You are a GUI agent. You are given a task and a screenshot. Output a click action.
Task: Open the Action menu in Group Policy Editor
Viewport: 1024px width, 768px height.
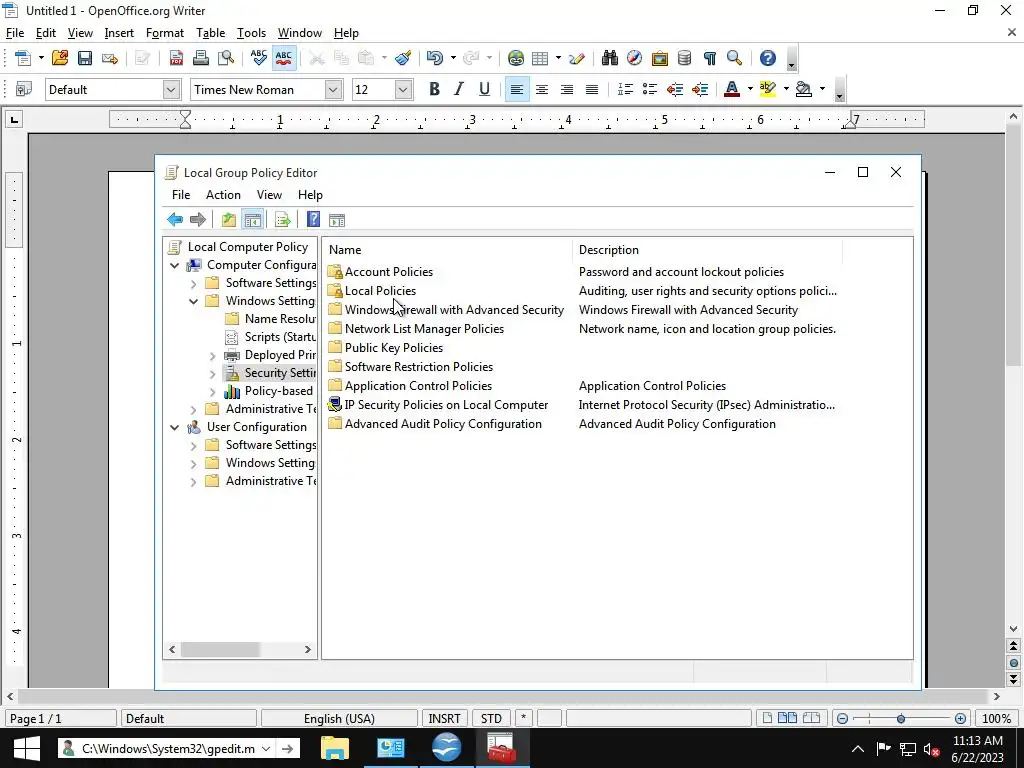[x=223, y=195]
